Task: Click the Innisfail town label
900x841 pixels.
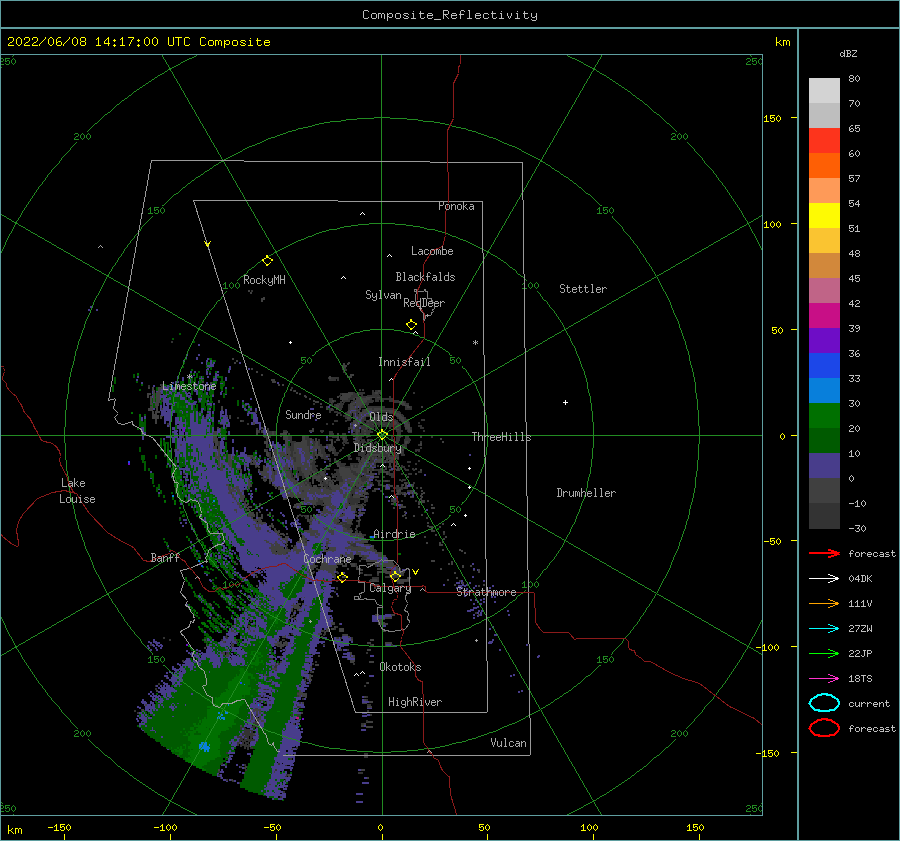Action: (404, 362)
